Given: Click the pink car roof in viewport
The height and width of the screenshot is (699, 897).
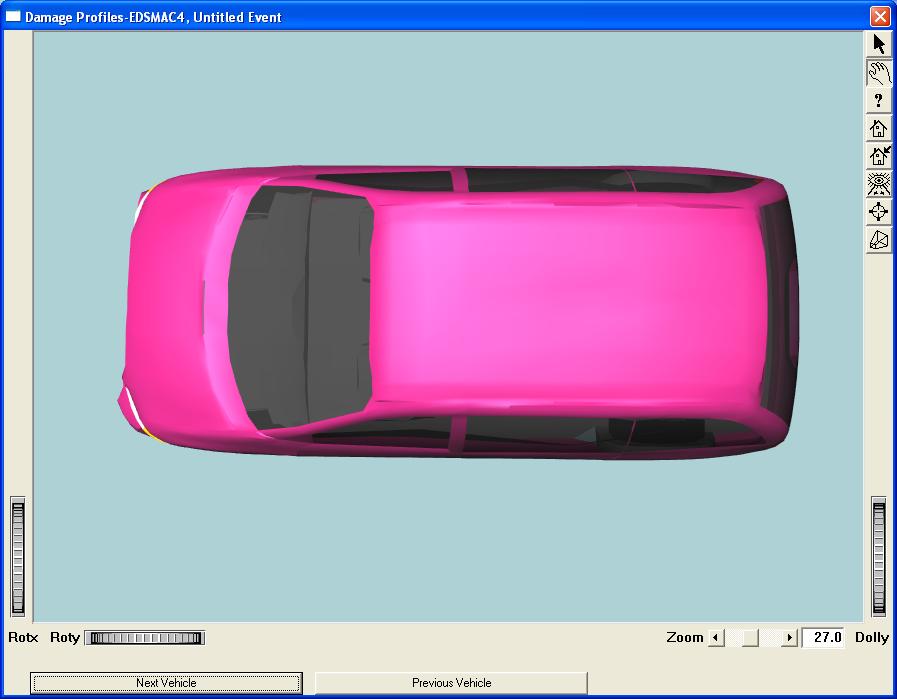Looking at the screenshot, I should 560,305.
